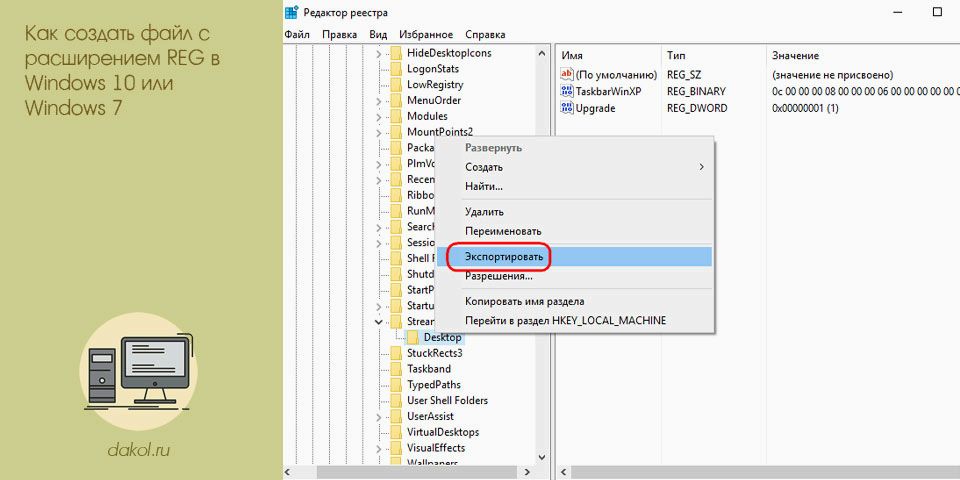
Task: Click the tree scrollbar down arrow
Action: click(541, 457)
